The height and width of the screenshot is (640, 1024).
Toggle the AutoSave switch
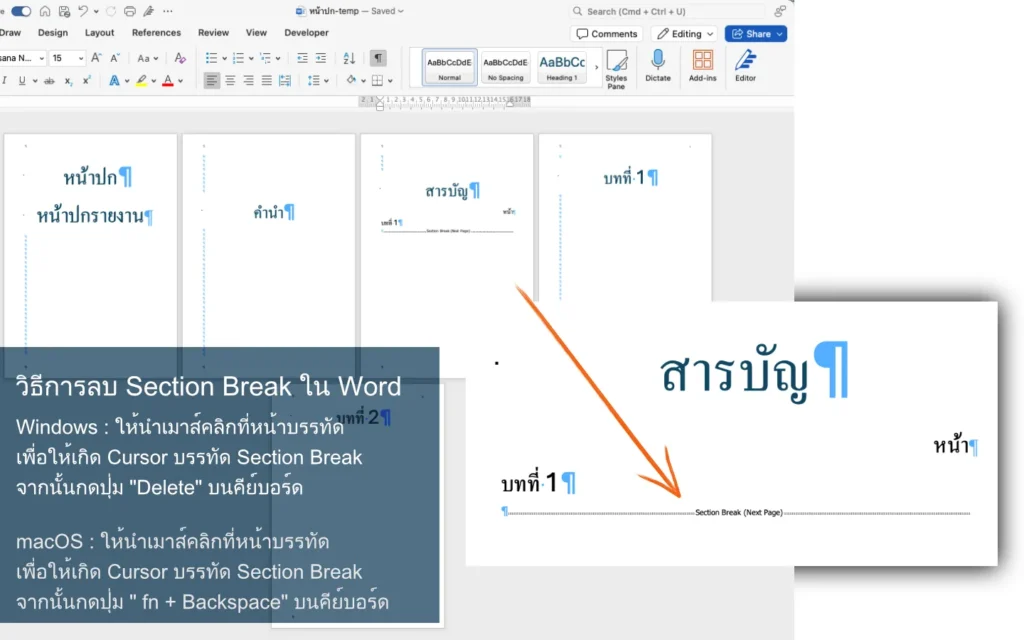pos(21,11)
